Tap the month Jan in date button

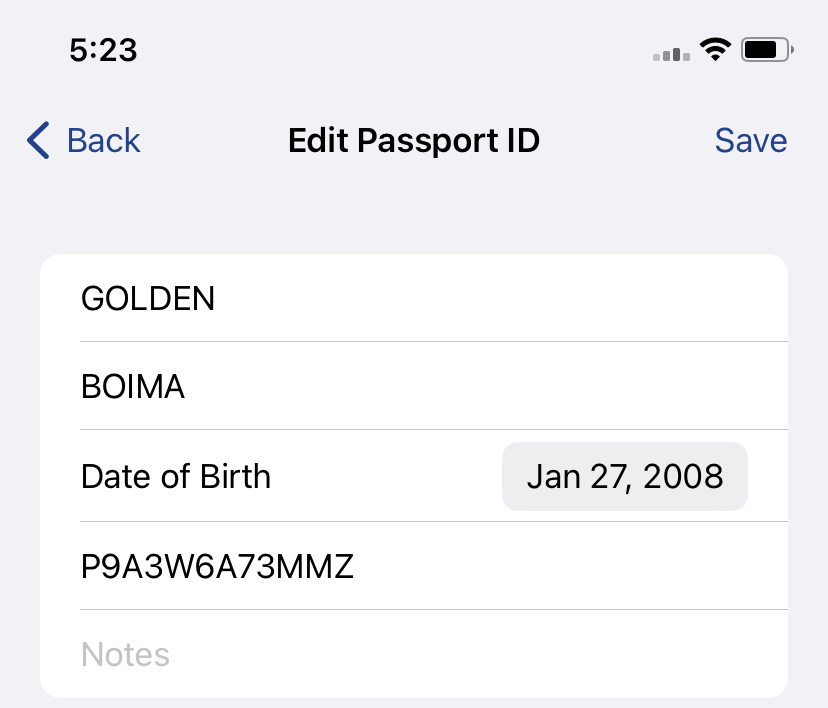coord(554,476)
